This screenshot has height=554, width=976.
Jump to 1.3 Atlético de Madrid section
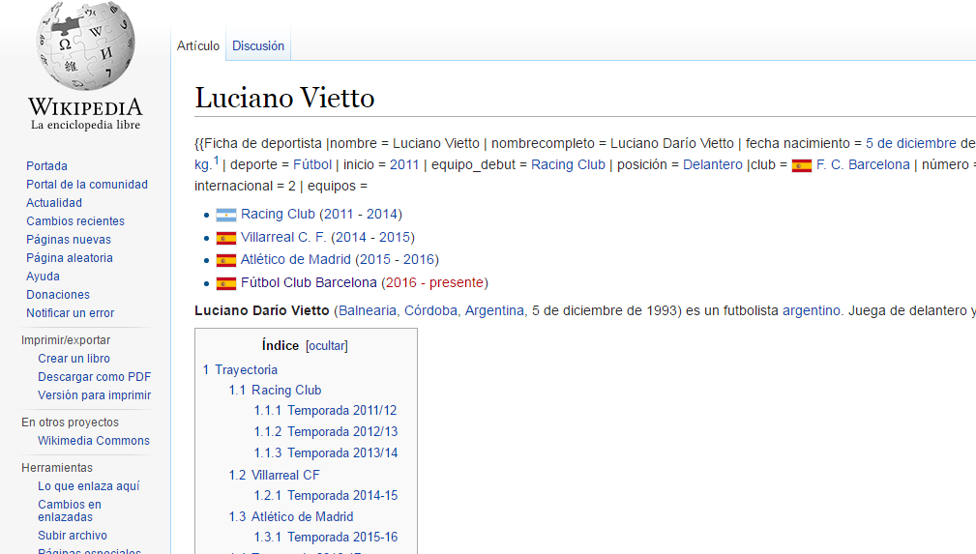click(291, 517)
